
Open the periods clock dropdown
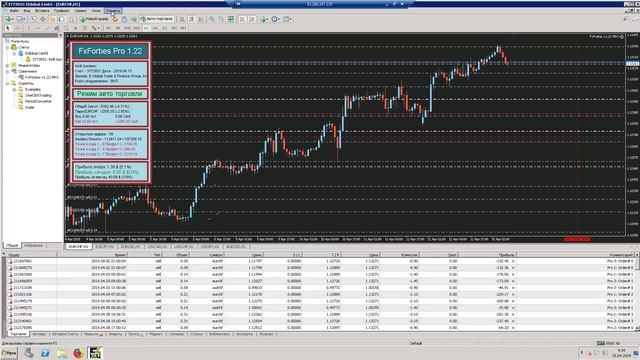coord(275,19)
